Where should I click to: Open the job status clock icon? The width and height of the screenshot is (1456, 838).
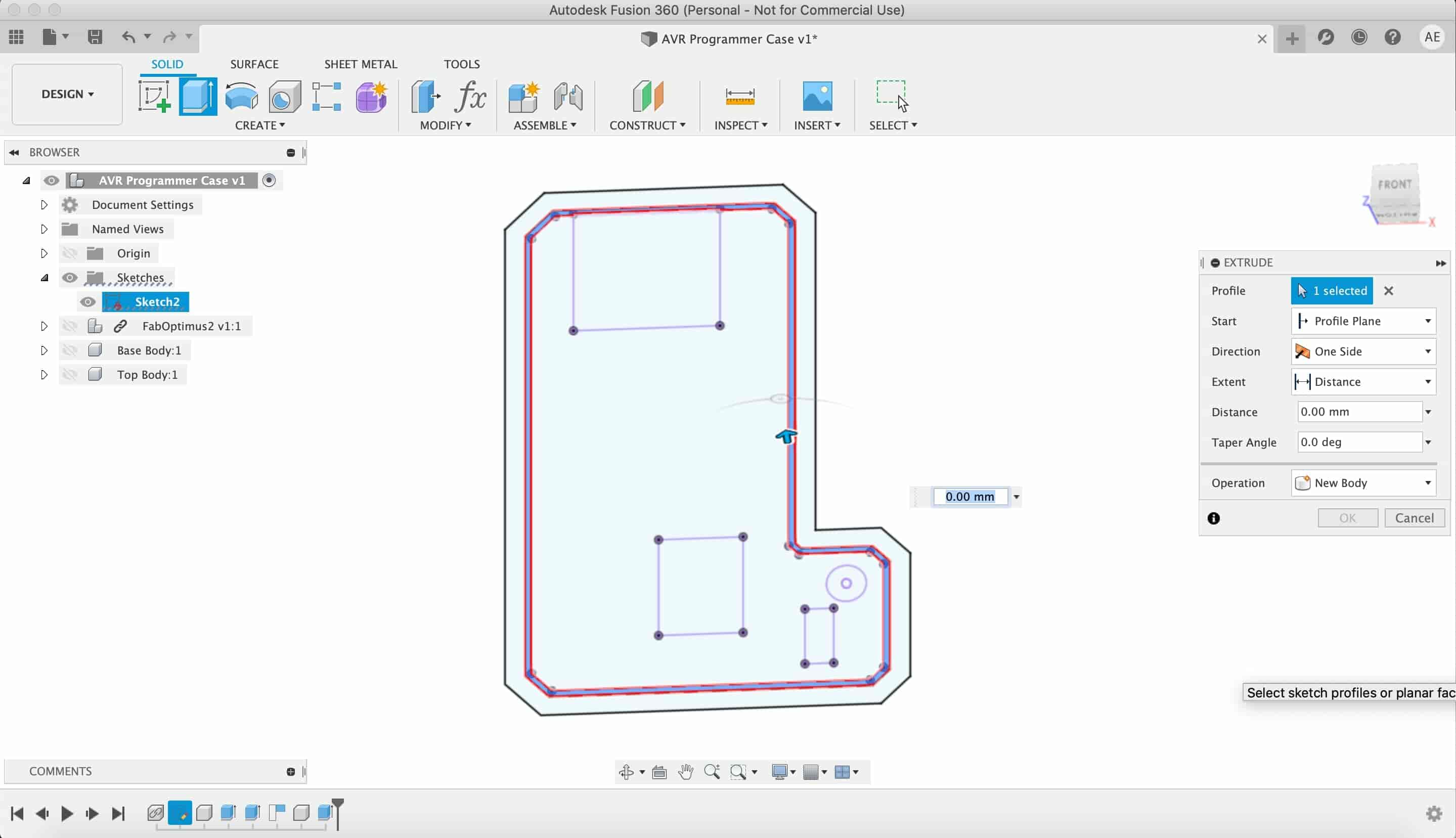pyautogui.click(x=1359, y=37)
